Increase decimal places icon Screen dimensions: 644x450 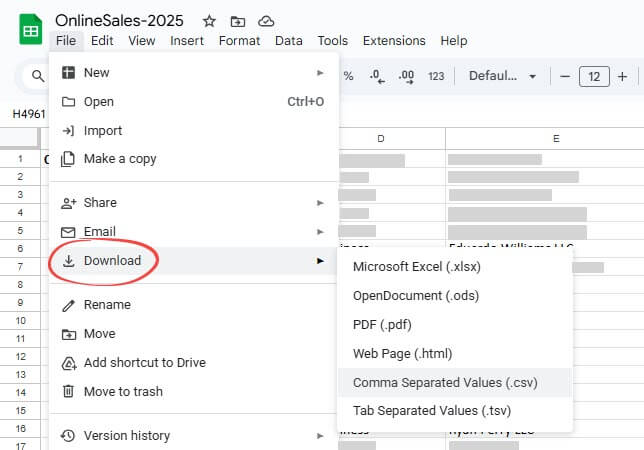pos(406,76)
